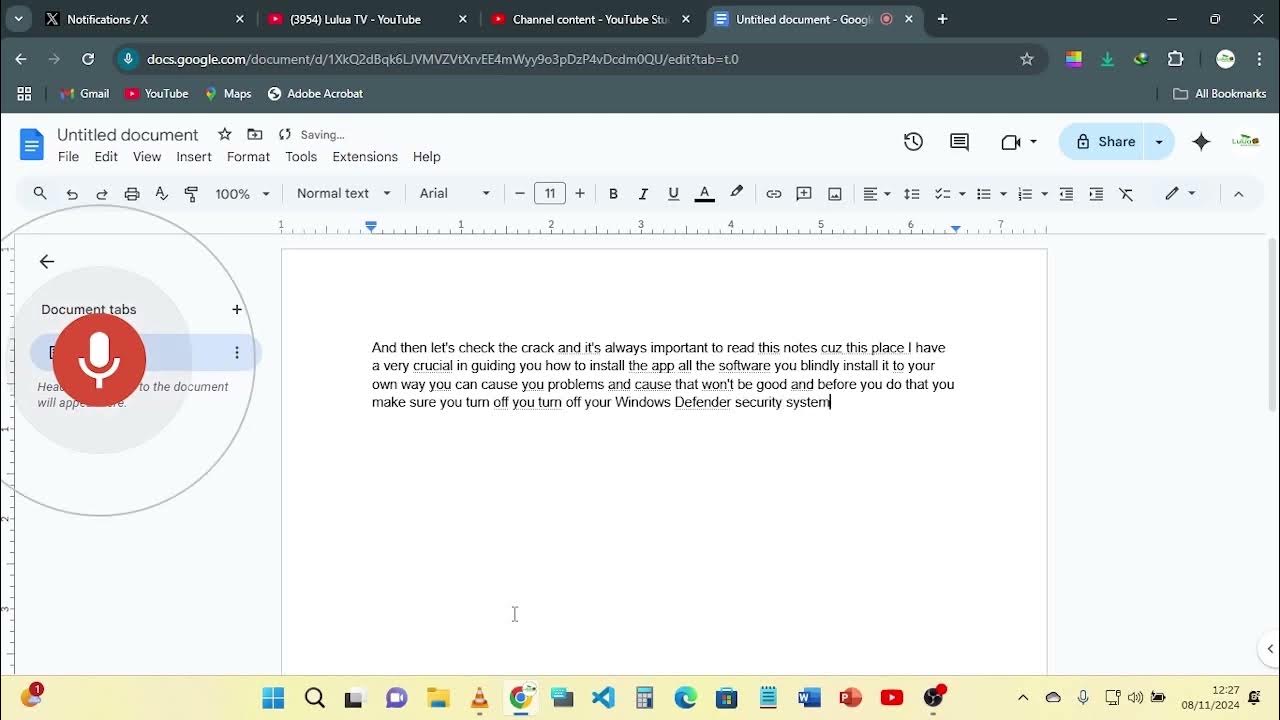Toggle underline formatting
Viewport: 1280px width, 720px height.
coord(673,194)
